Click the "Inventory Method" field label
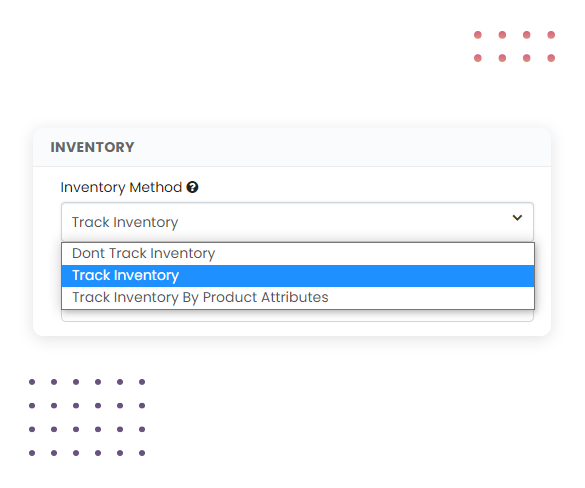 click(121, 187)
